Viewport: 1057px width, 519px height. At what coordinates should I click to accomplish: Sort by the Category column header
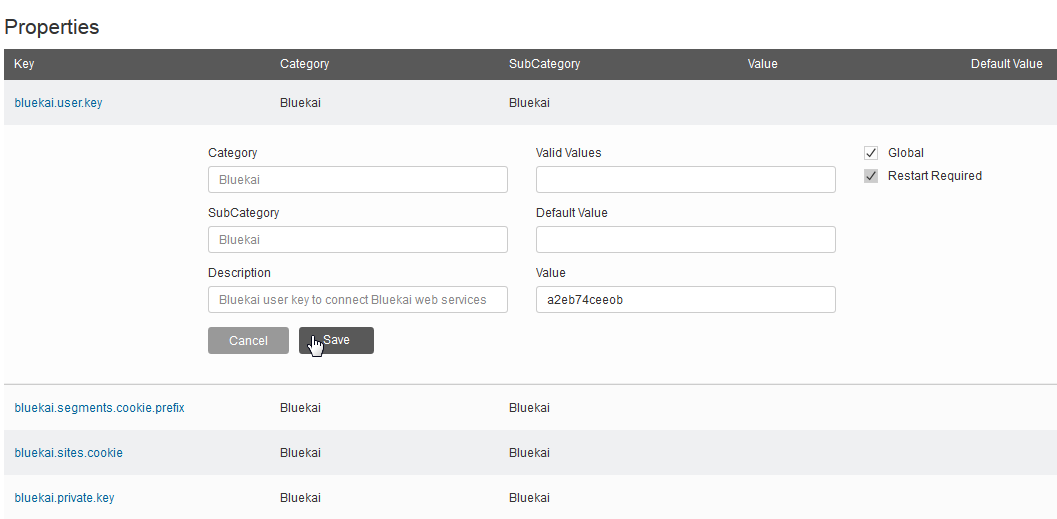click(304, 64)
